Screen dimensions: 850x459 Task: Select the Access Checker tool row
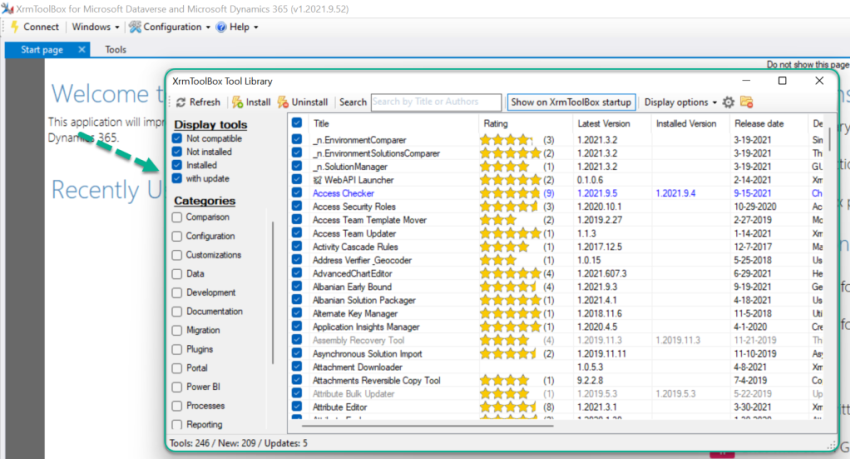341,193
